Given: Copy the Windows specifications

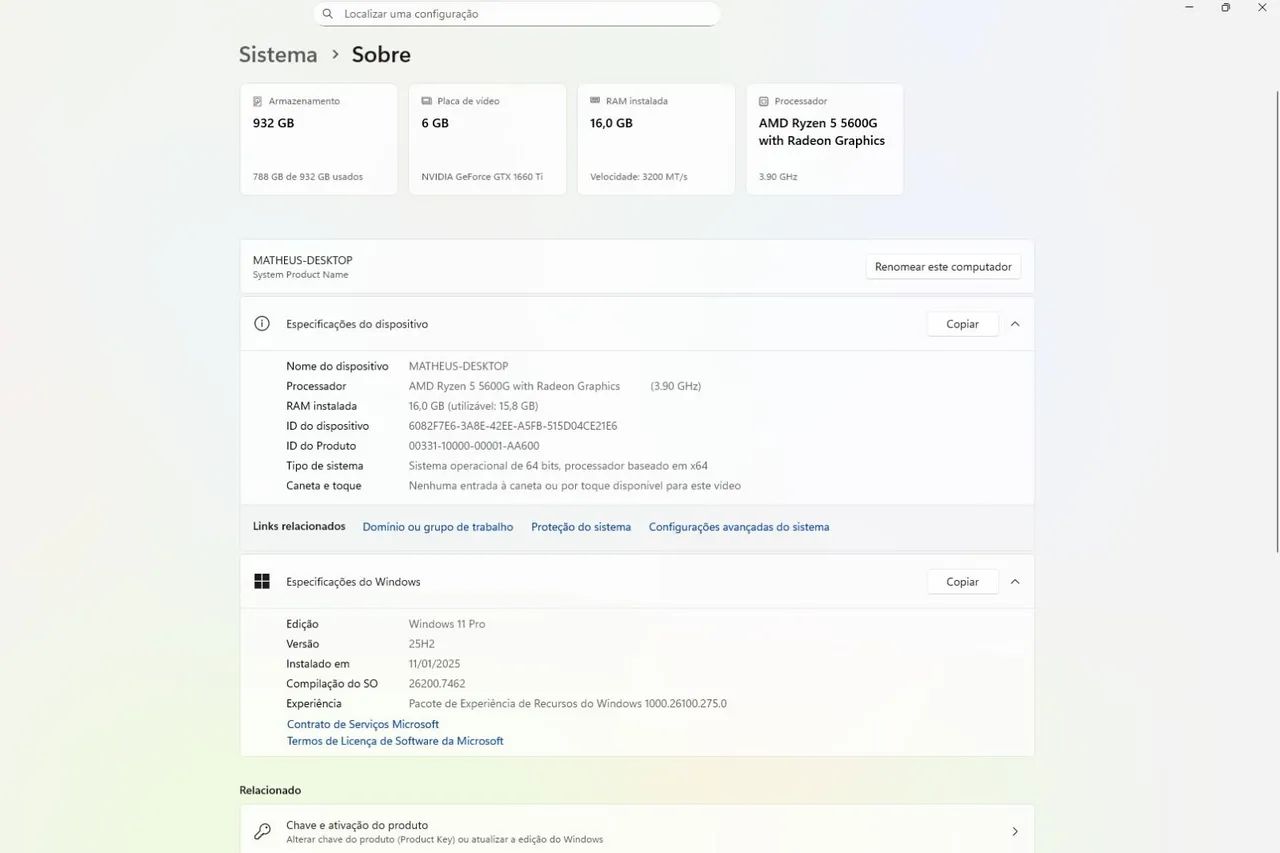Looking at the screenshot, I should (x=962, y=582).
